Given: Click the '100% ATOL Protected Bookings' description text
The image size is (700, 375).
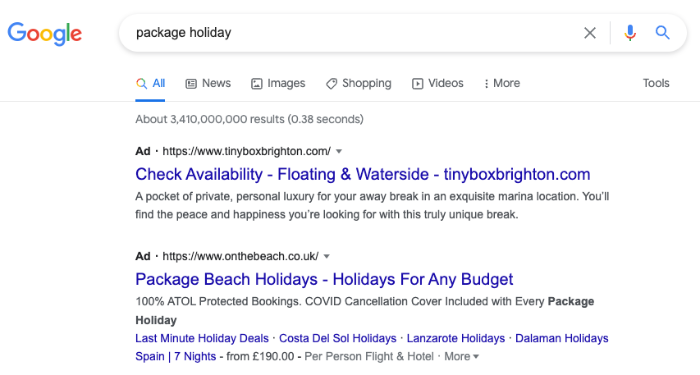Looking at the screenshot, I should (x=365, y=311).
